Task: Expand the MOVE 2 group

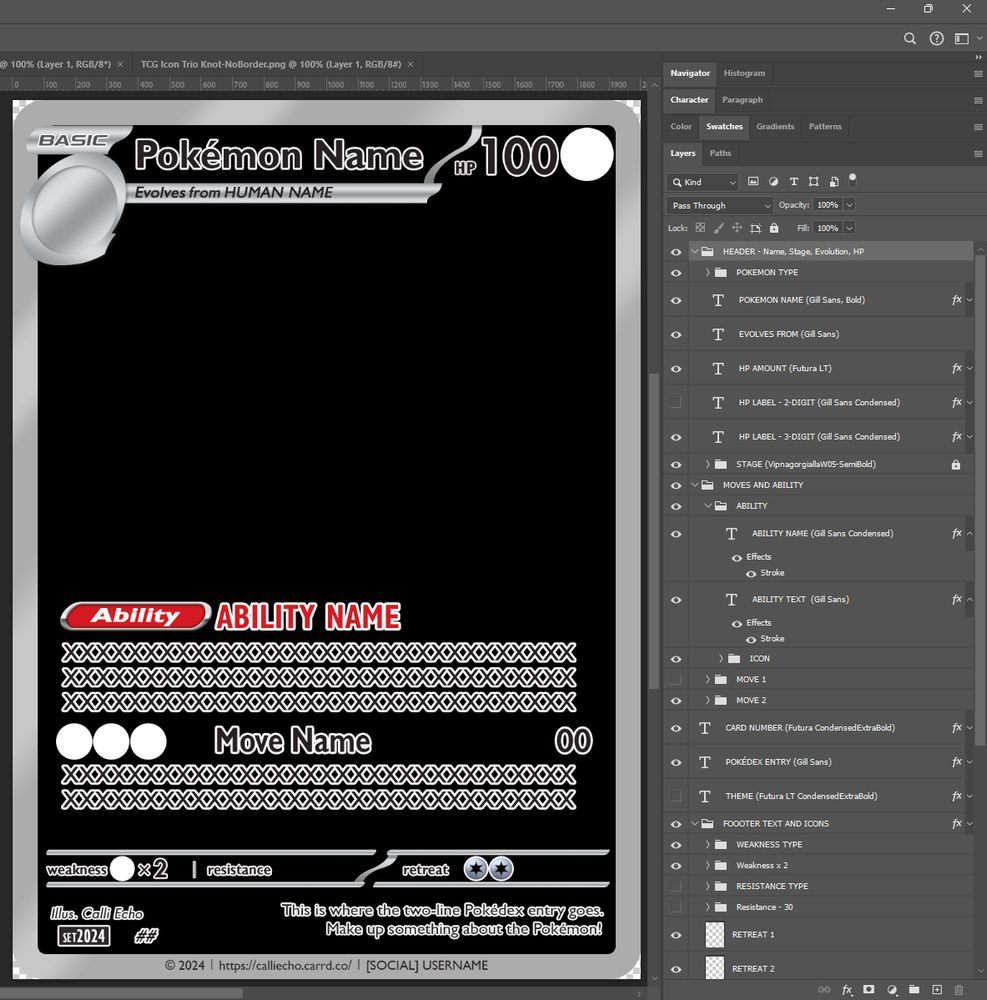Action: point(707,700)
